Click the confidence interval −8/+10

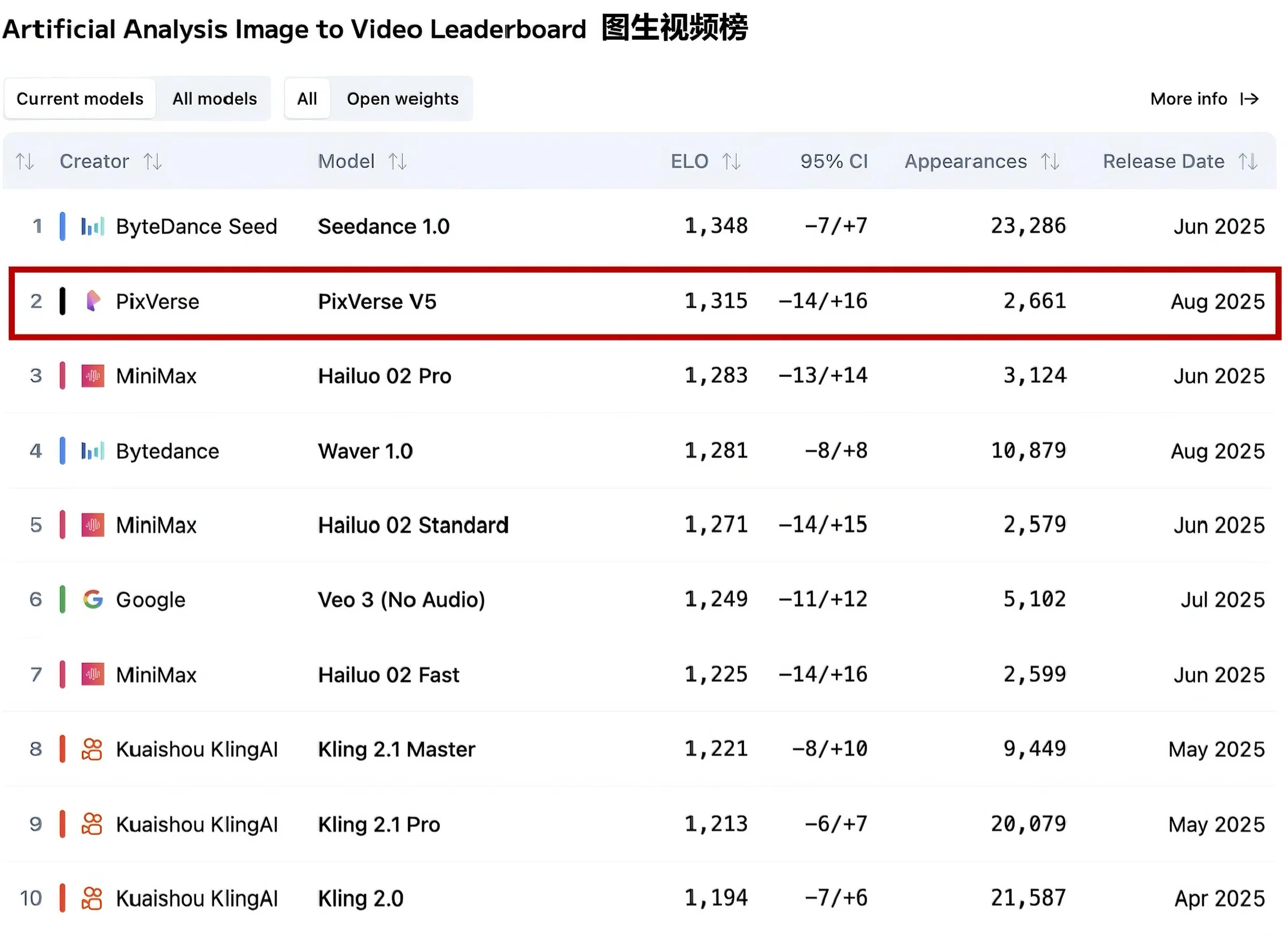tap(829, 749)
